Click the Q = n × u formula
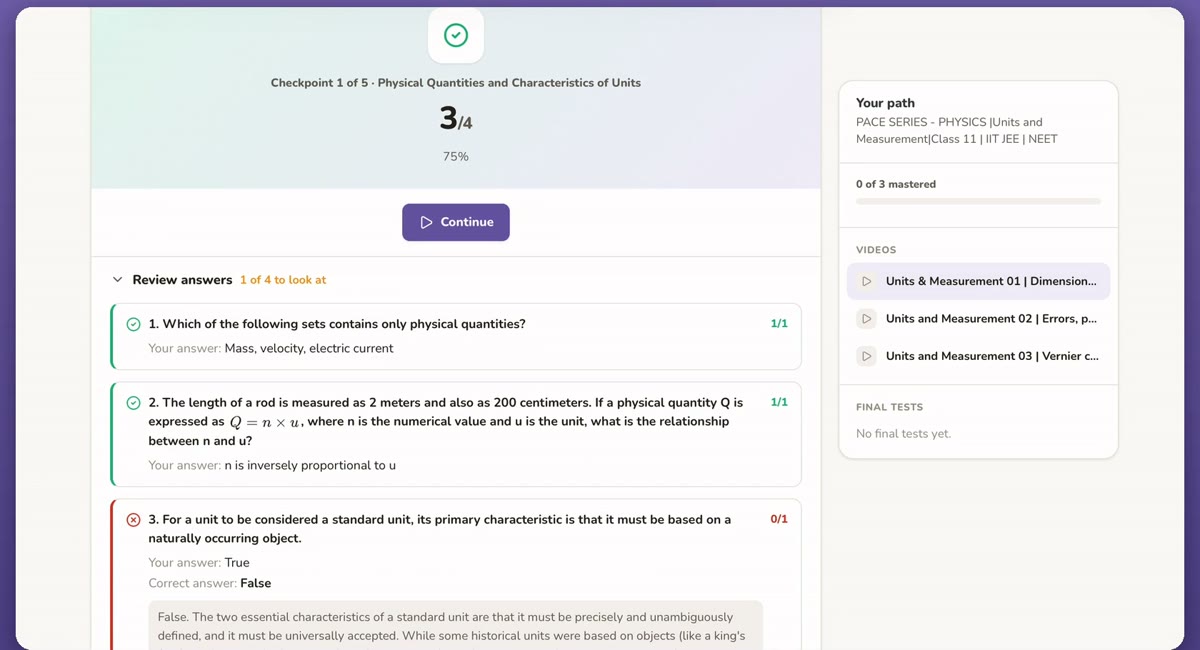This screenshot has height=650, width=1200. 265,423
